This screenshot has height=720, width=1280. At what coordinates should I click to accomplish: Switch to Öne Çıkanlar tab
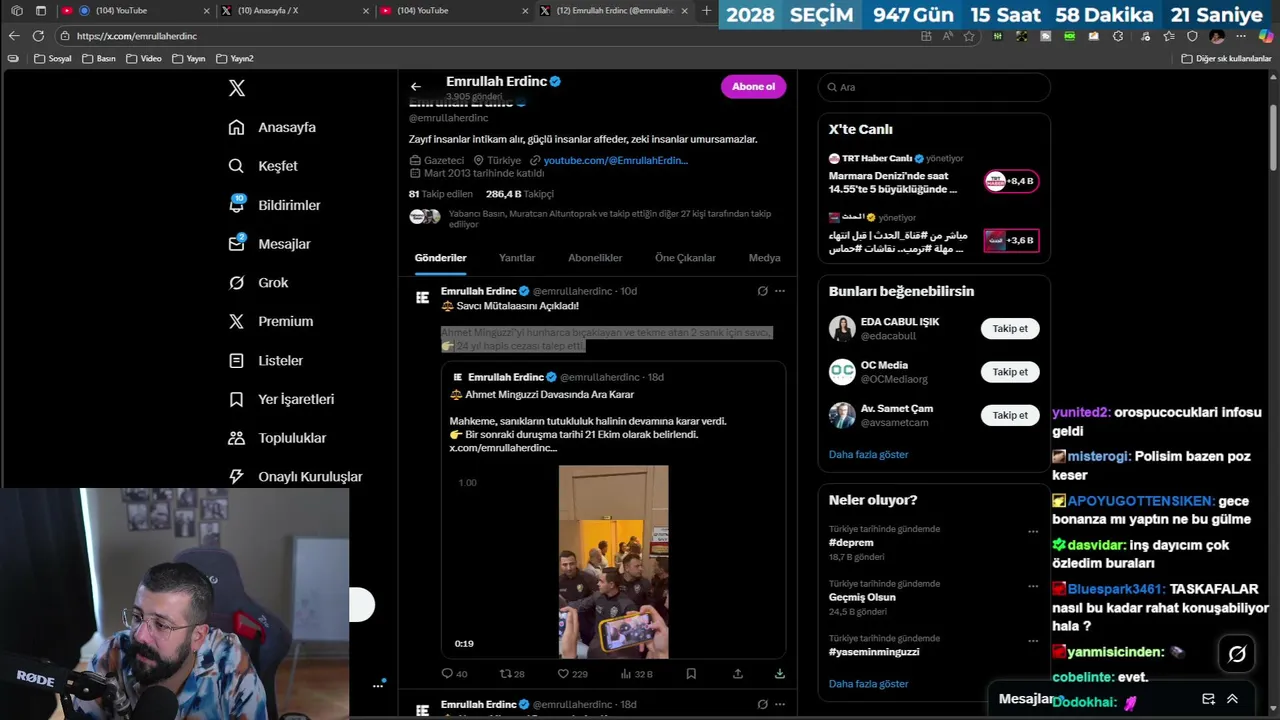click(685, 258)
